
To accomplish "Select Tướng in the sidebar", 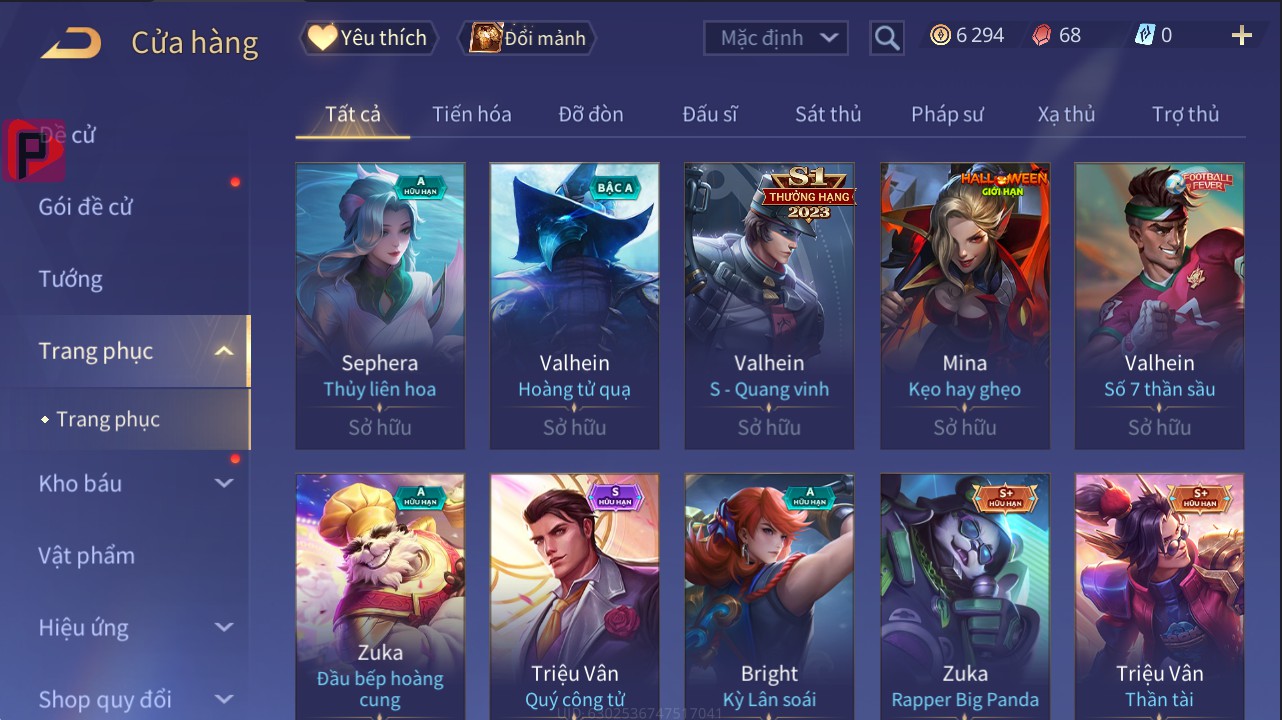I will [70, 279].
